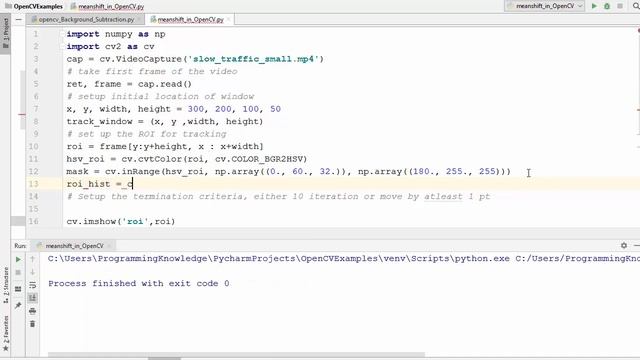The width and height of the screenshot is (640, 360).
Task: Click error indicator at top of editor scrollbar
Action: [638, 30]
